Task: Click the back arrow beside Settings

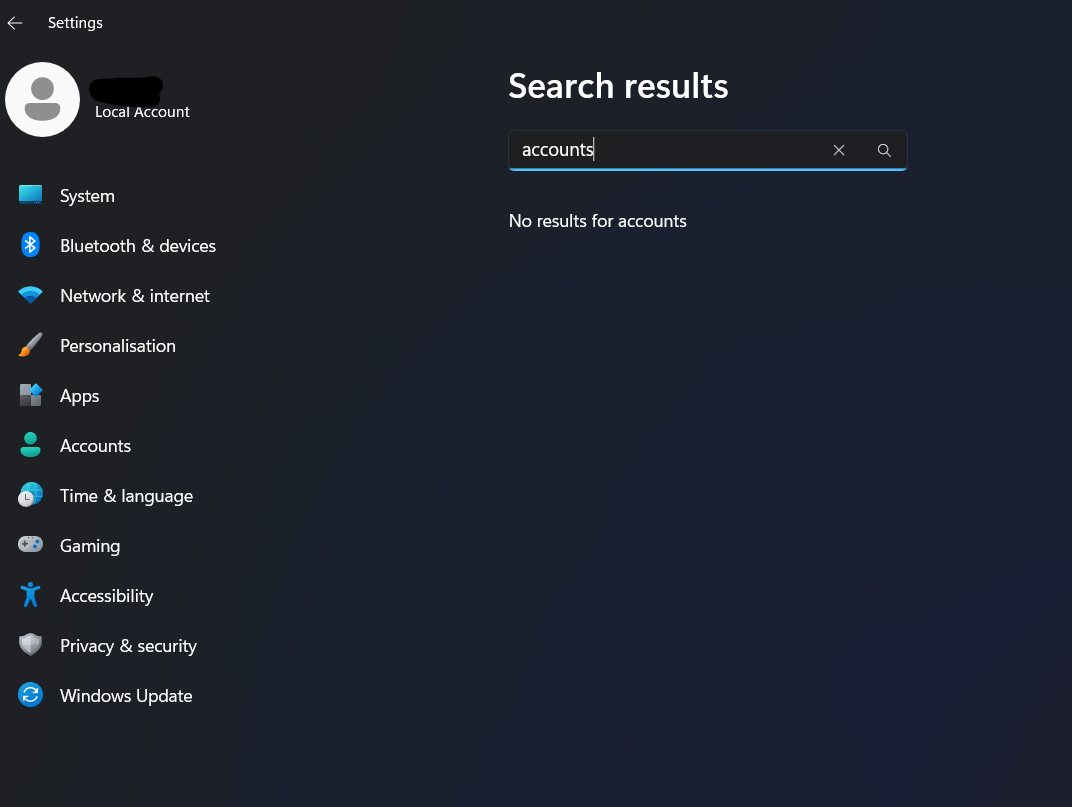Action: [15, 23]
